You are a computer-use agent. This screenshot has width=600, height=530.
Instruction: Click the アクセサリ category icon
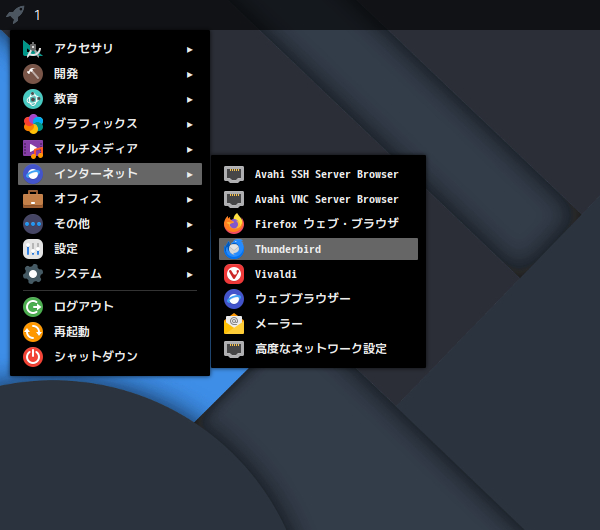pos(33,49)
